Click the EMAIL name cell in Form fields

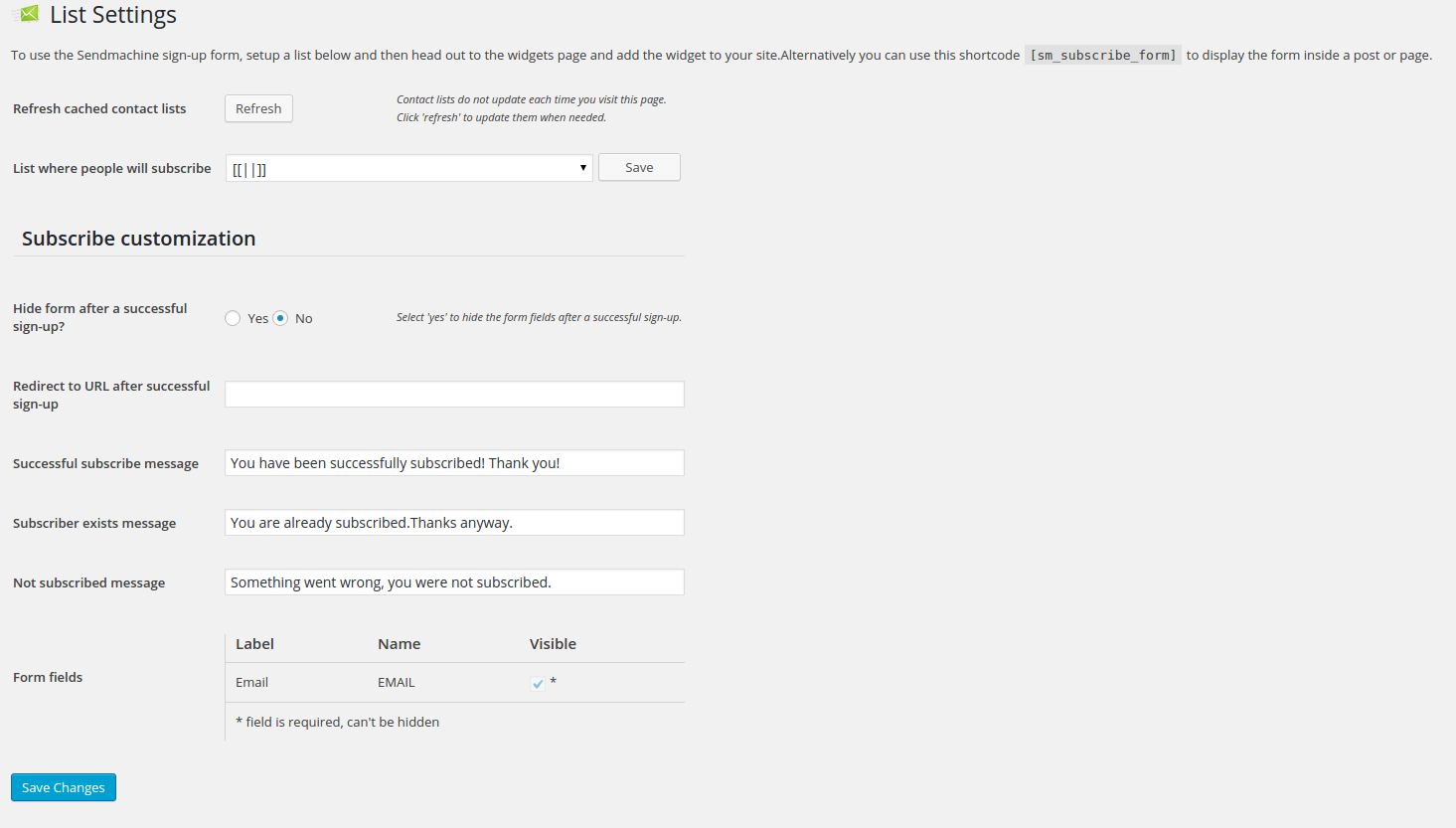coord(397,683)
